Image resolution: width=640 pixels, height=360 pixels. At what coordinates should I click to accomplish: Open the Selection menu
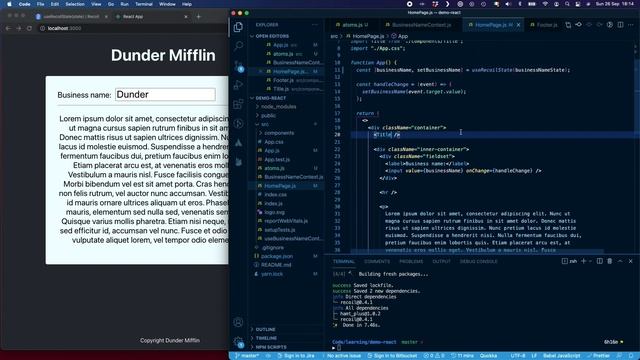(x=75, y=4)
